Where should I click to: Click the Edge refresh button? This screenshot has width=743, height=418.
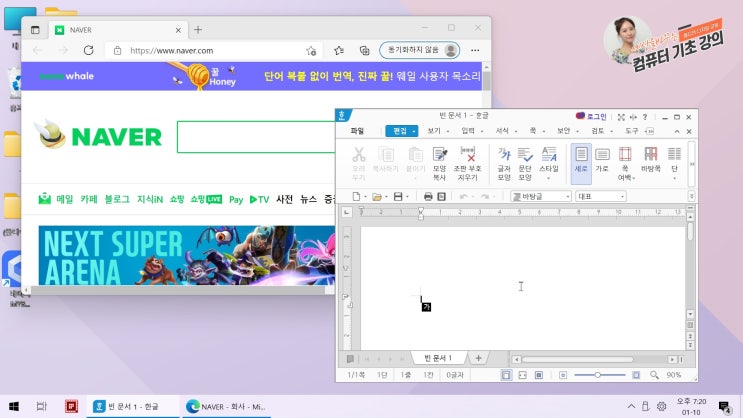(x=89, y=50)
